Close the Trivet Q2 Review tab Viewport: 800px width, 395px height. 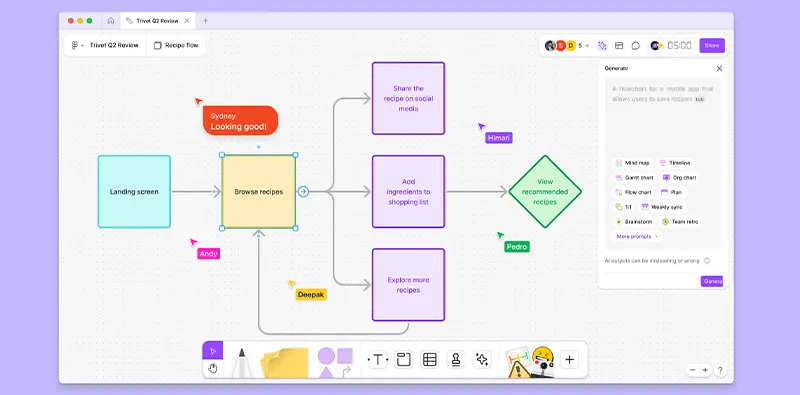187,21
